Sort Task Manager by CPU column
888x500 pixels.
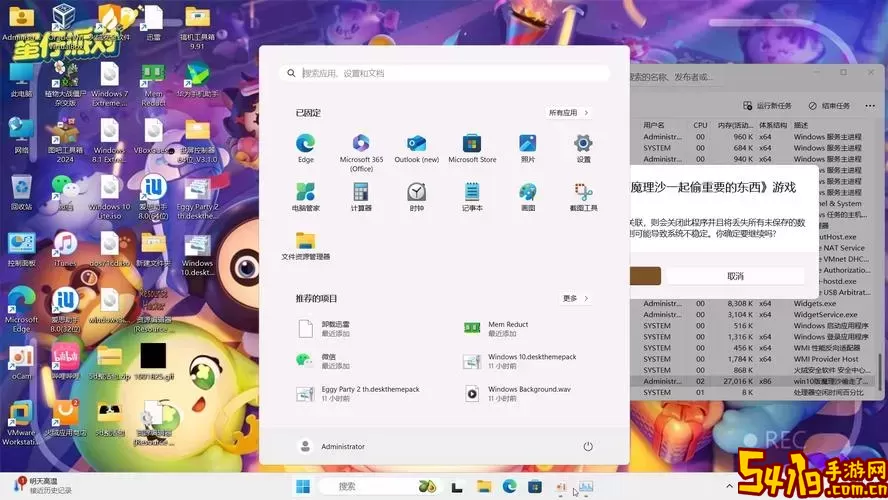click(700, 125)
